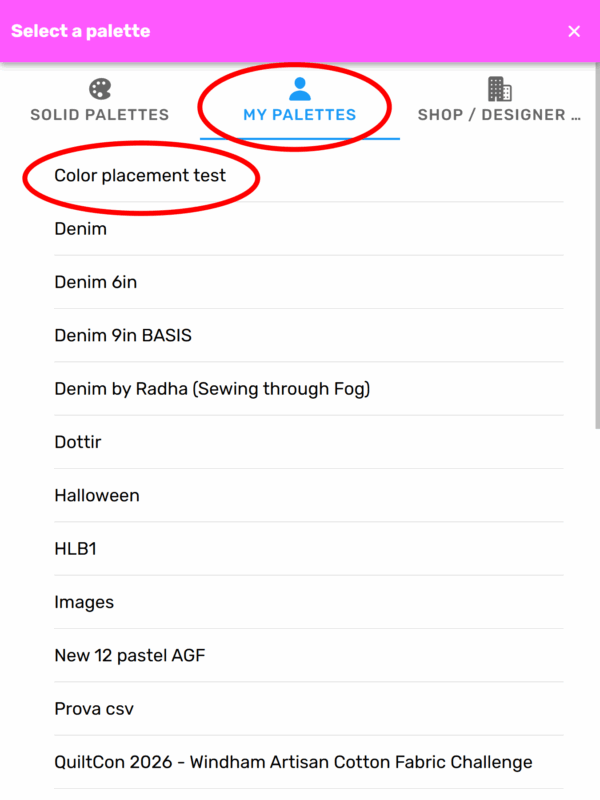Select QuiltCon 2026 Windham Artisan Cotton palette
The width and height of the screenshot is (600, 800).
tap(293, 762)
